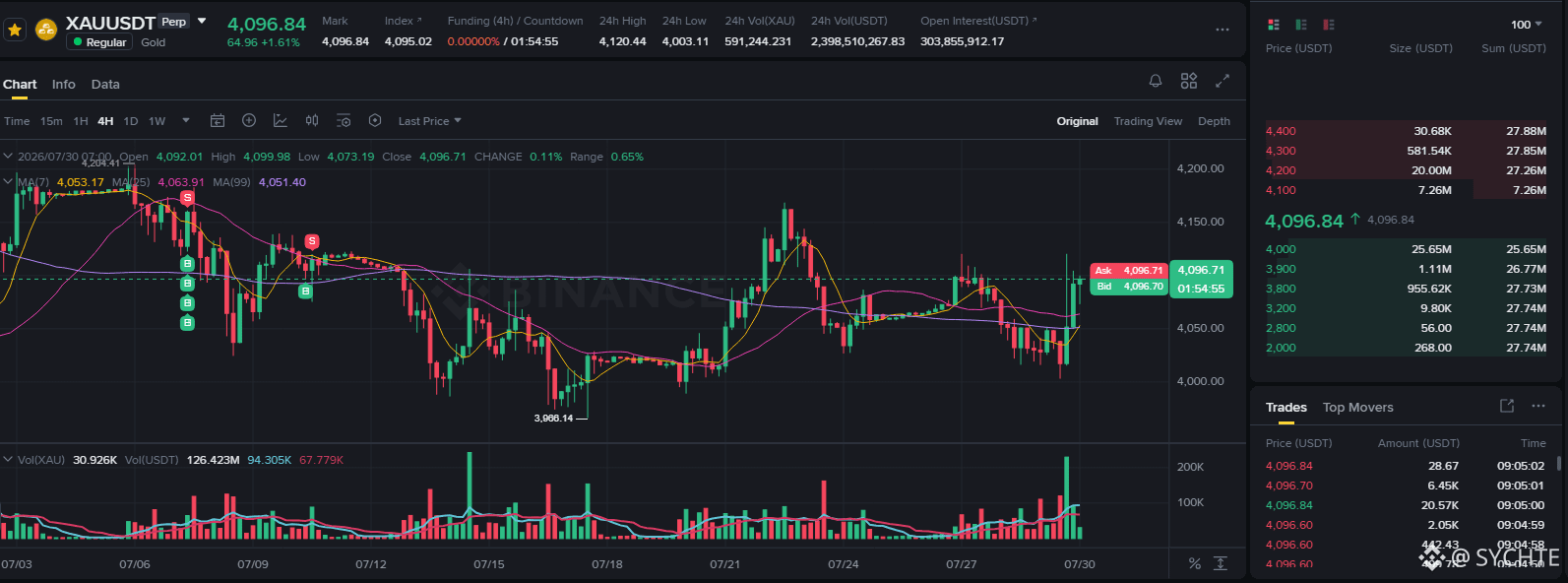Open Trades panel more options ellipsis
This screenshot has height=583, width=1568.
tap(1538, 406)
